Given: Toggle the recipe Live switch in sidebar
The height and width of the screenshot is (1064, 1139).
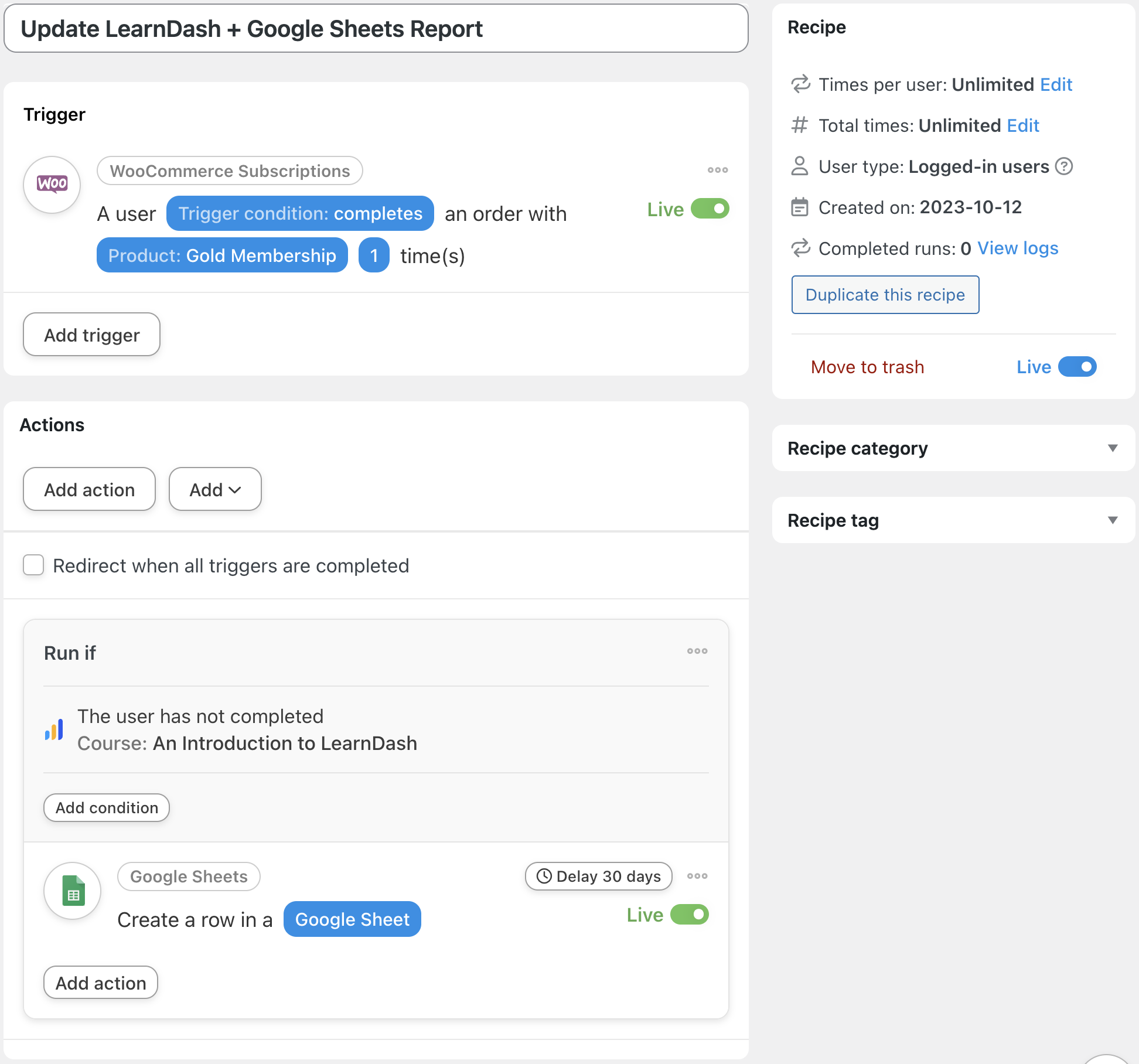Looking at the screenshot, I should tap(1077, 367).
